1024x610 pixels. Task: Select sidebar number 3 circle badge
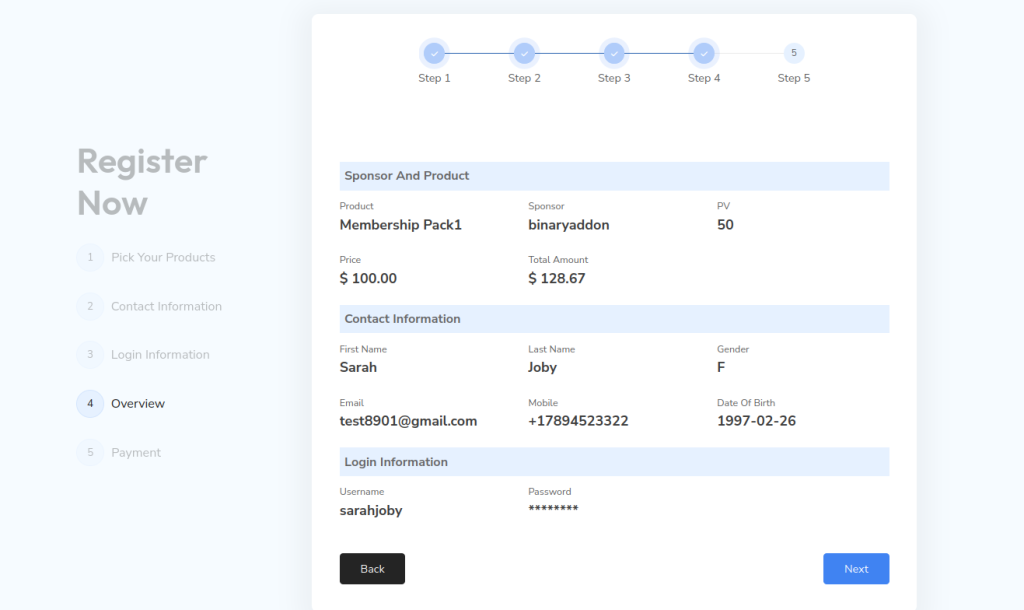pos(90,355)
